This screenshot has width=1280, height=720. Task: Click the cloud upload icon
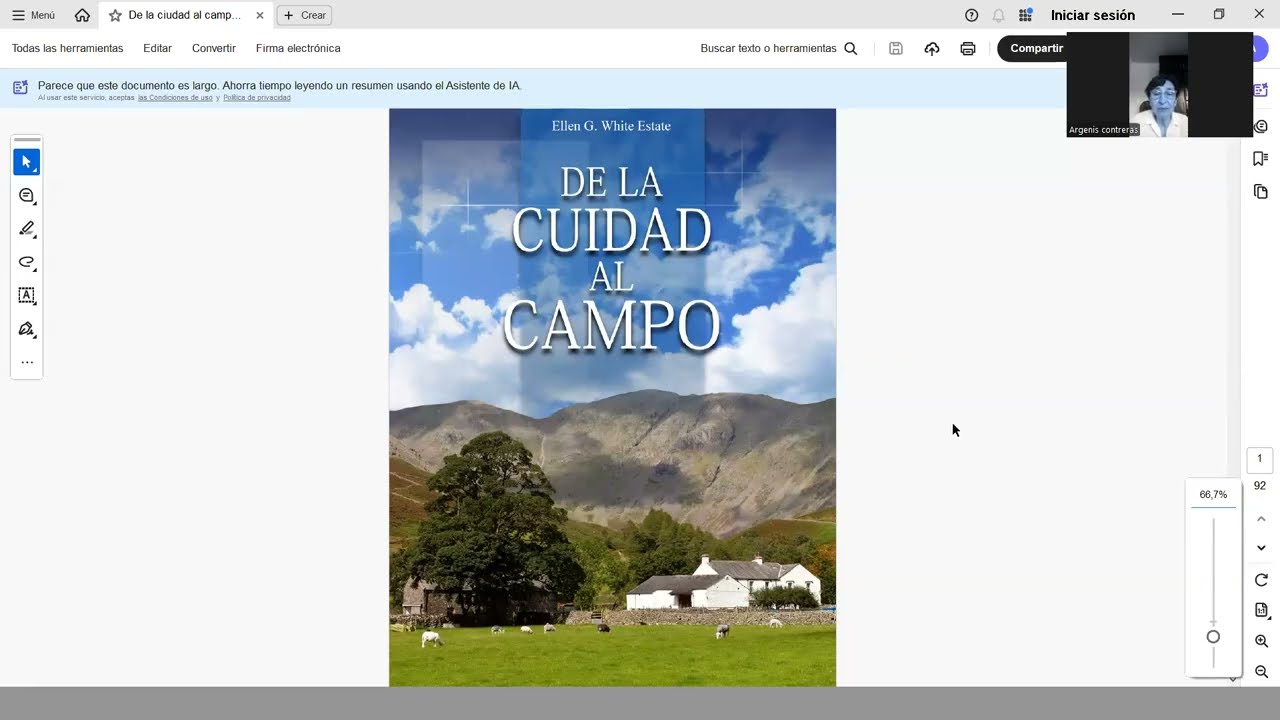tap(932, 48)
